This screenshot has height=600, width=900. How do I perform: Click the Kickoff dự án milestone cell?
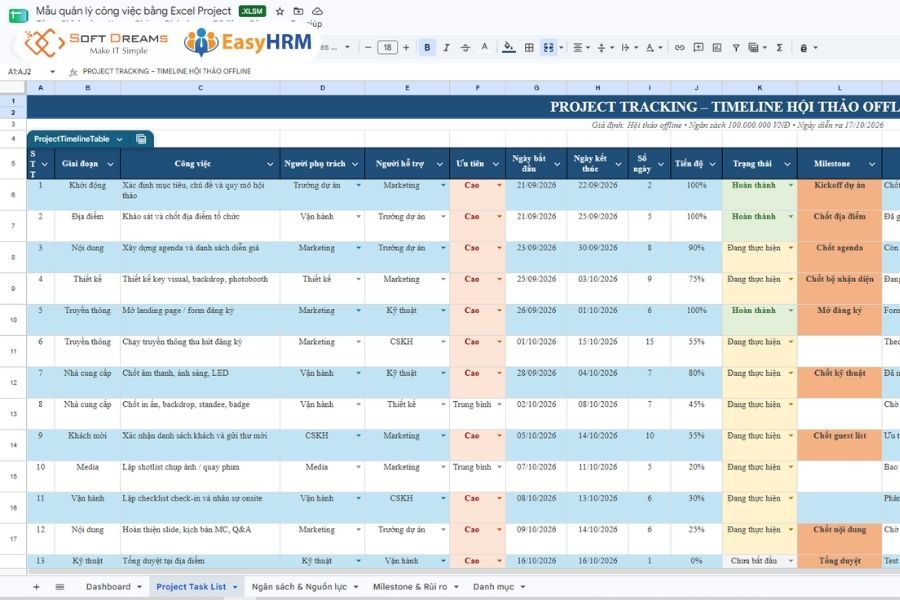coord(839,195)
